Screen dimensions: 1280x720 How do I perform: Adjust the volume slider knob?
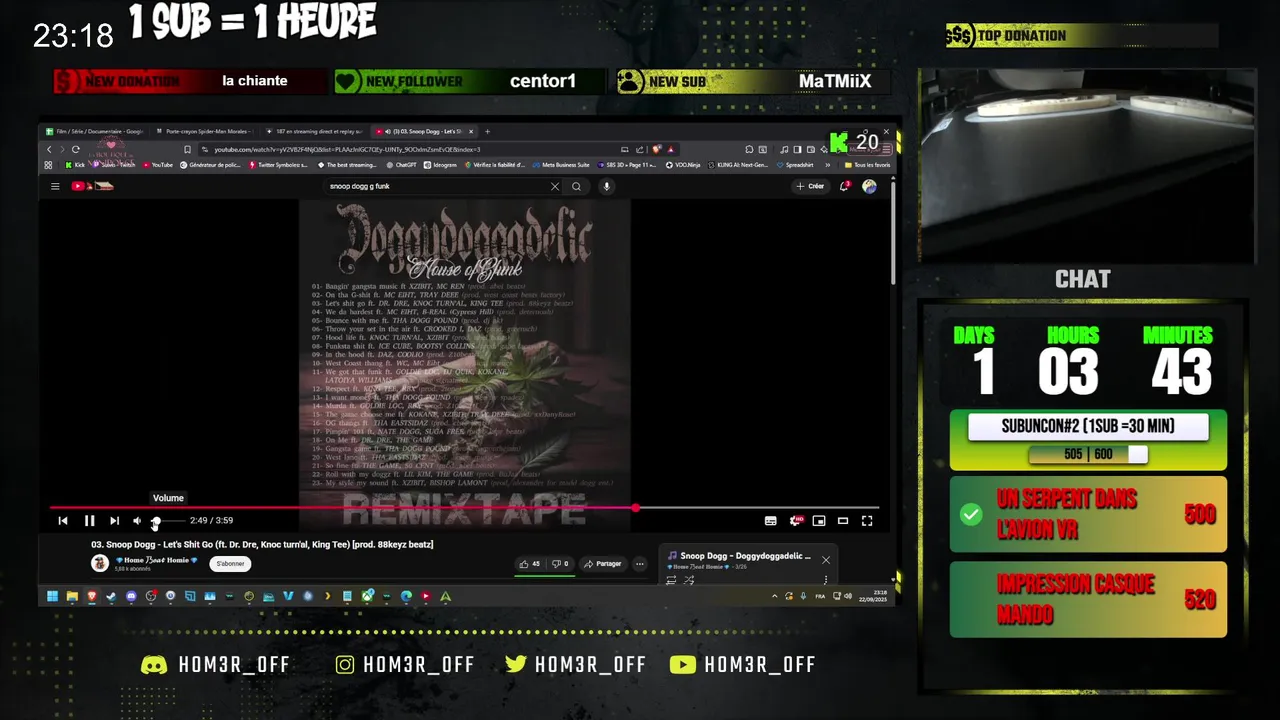[156, 521]
